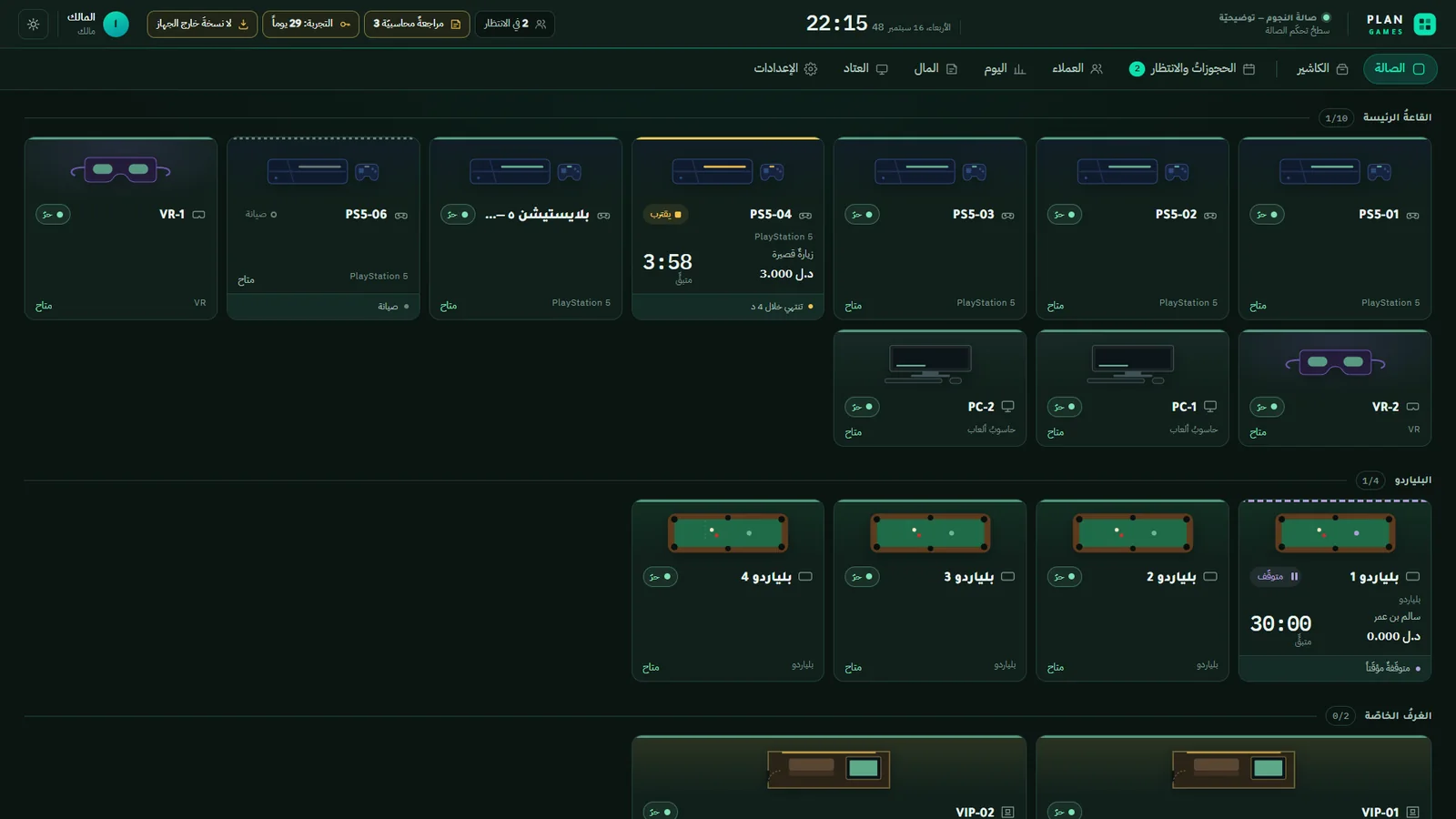Click the PLAN GAMES logo icon
This screenshot has width=1456, height=819.
(1425, 25)
